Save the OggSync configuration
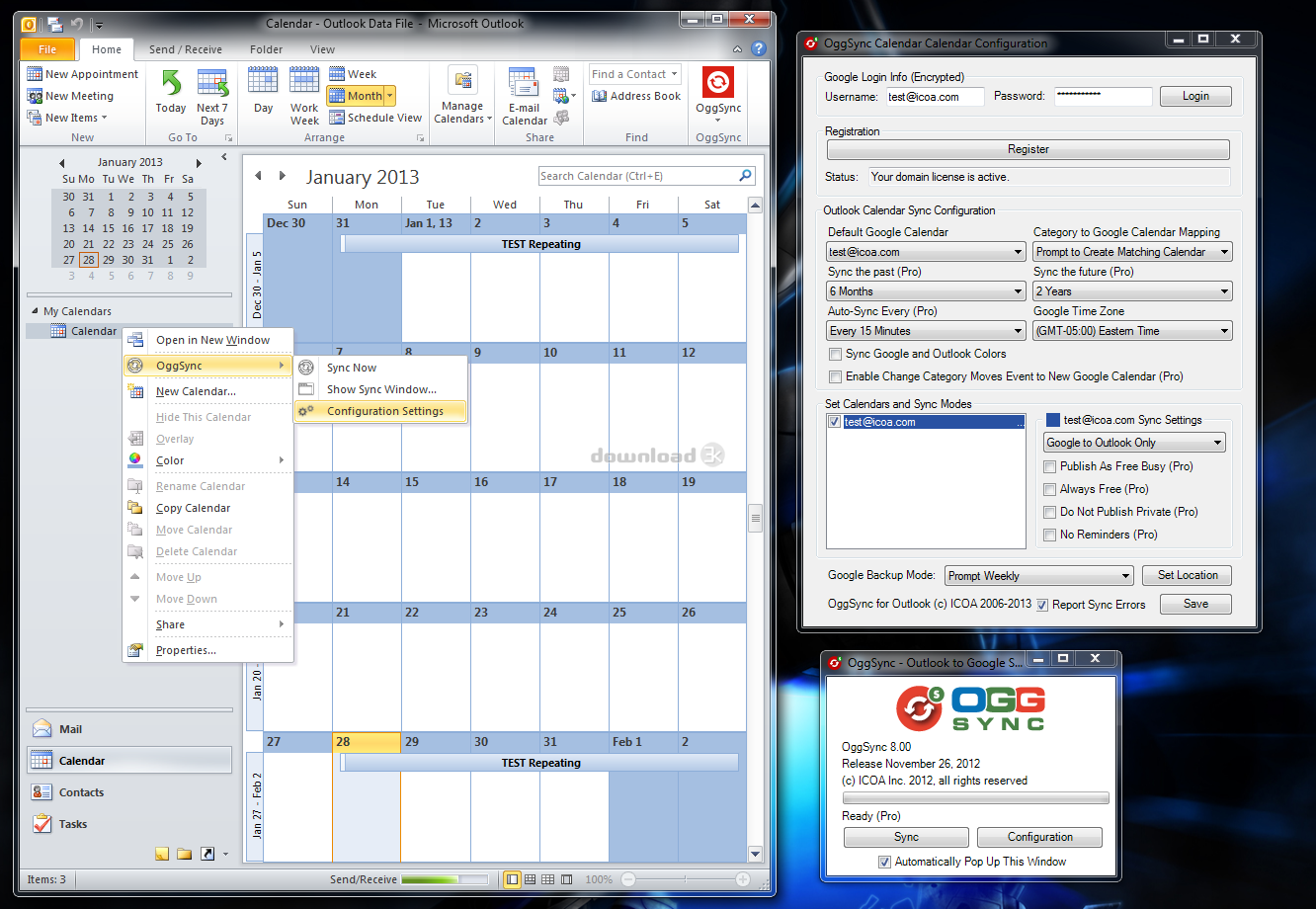 coord(1195,604)
